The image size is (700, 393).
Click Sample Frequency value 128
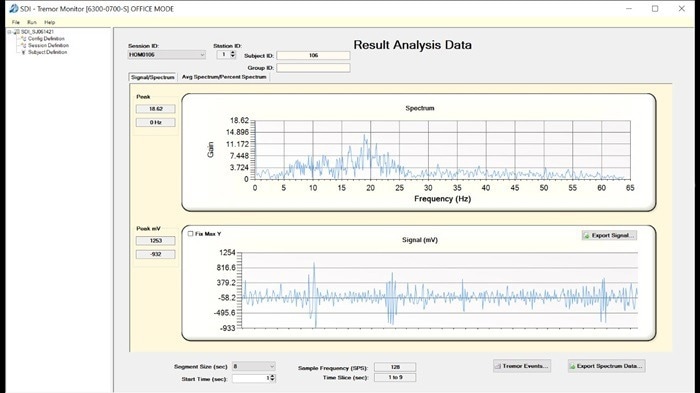[395, 367]
